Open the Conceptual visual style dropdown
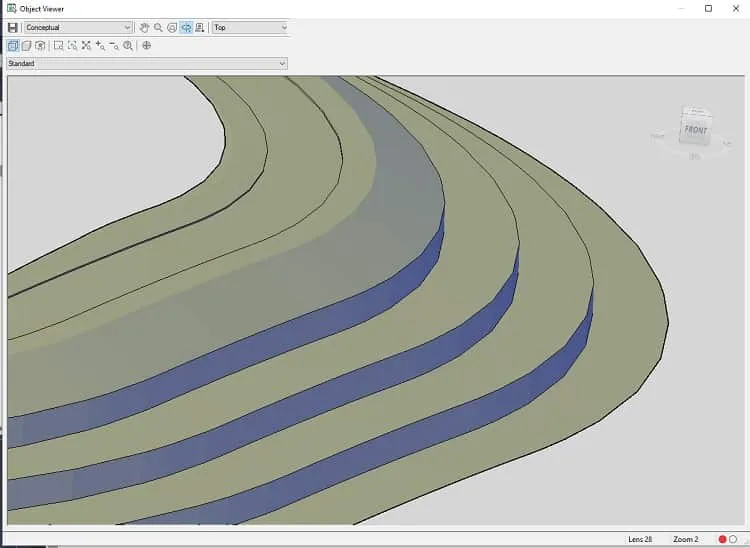This screenshot has width=750, height=548. [78, 28]
